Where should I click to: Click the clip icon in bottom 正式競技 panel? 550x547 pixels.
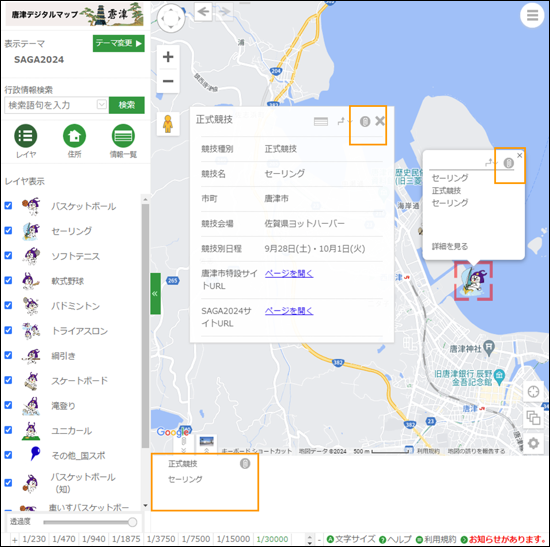pyautogui.click(x=245, y=464)
